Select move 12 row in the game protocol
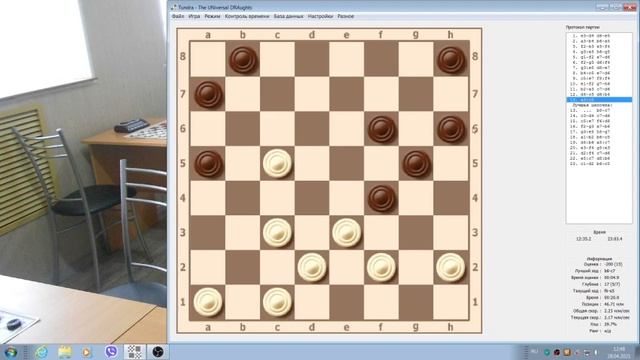The image size is (640, 360). pyautogui.click(x=599, y=94)
